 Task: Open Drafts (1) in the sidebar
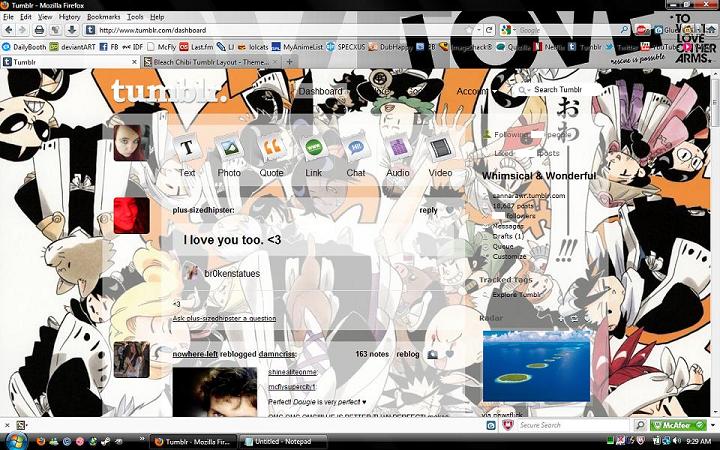[x=508, y=236]
